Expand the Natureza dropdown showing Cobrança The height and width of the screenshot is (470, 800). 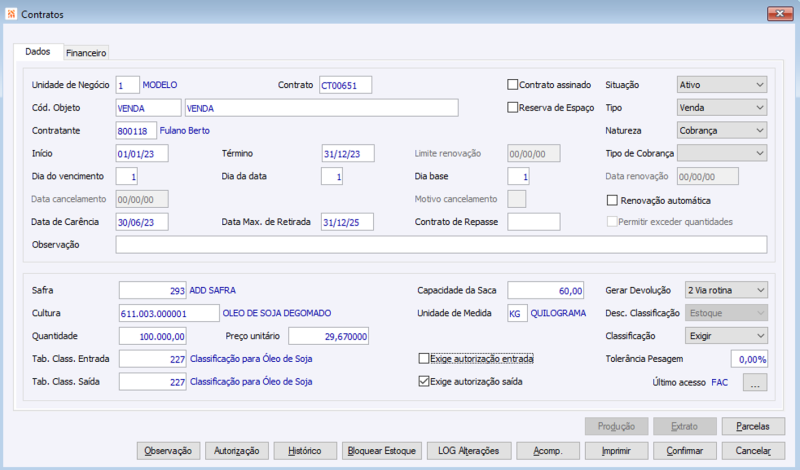tap(722, 131)
